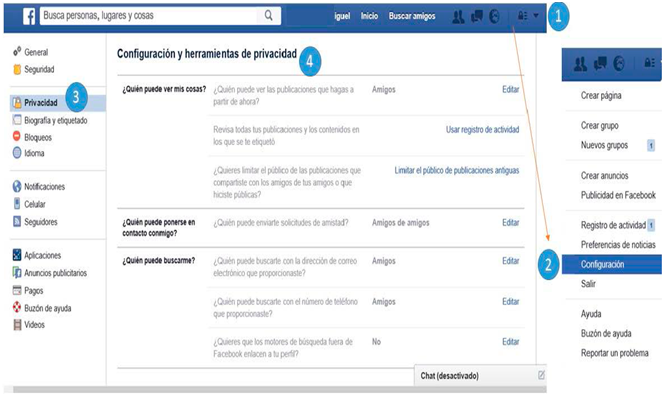
Task: Select Buzón de ayuda in dropdown menu
Action: point(606,334)
